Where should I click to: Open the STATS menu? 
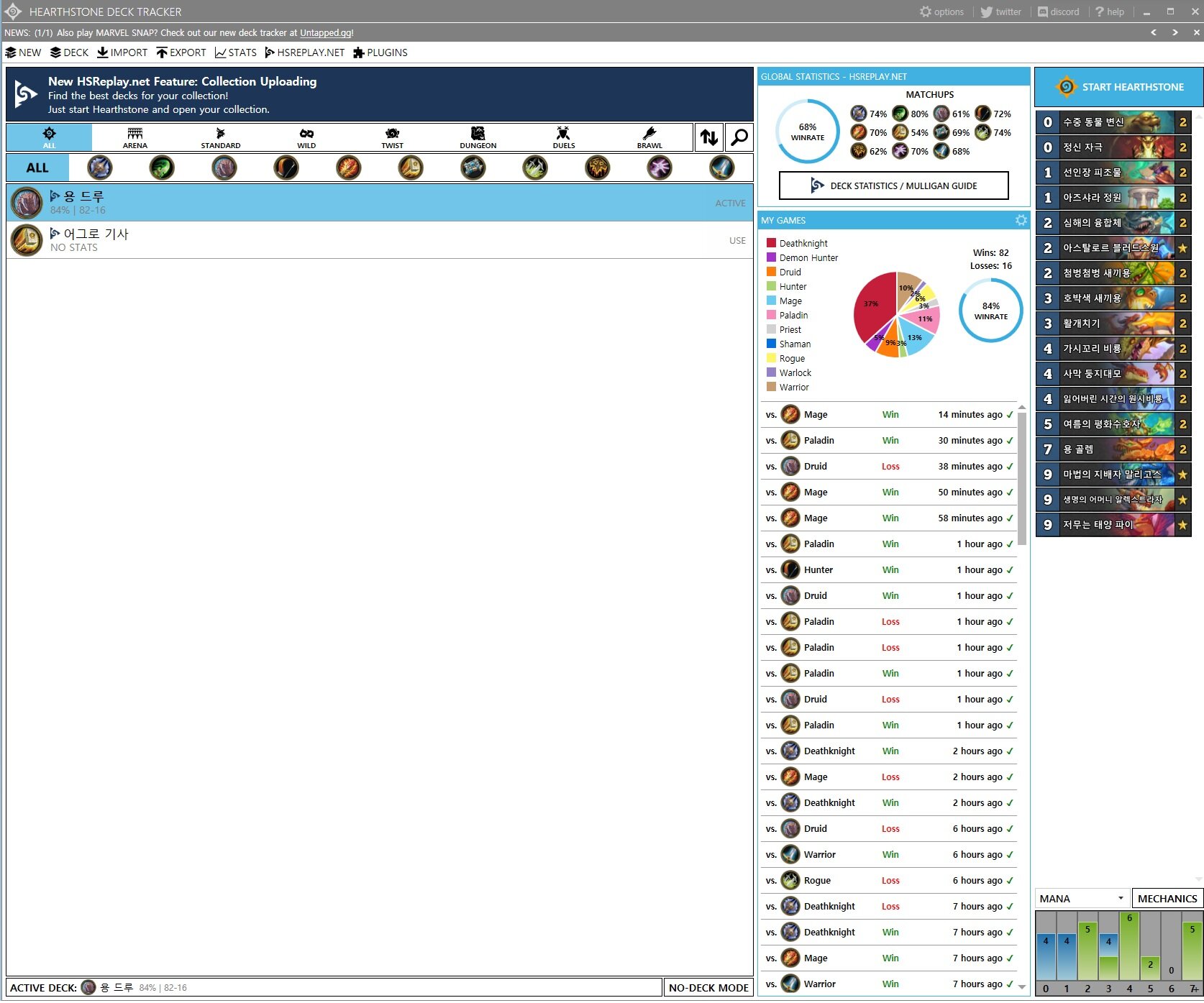click(x=236, y=52)
